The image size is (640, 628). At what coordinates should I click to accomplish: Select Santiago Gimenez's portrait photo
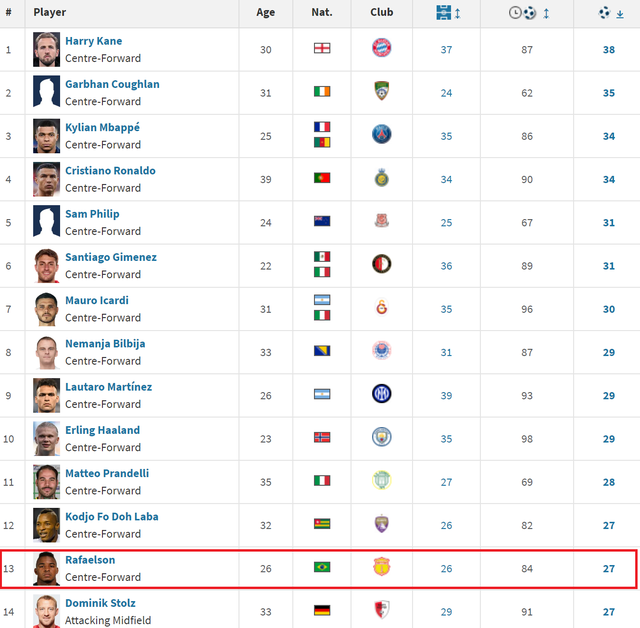pyautogui.click(x=47, y=266)
